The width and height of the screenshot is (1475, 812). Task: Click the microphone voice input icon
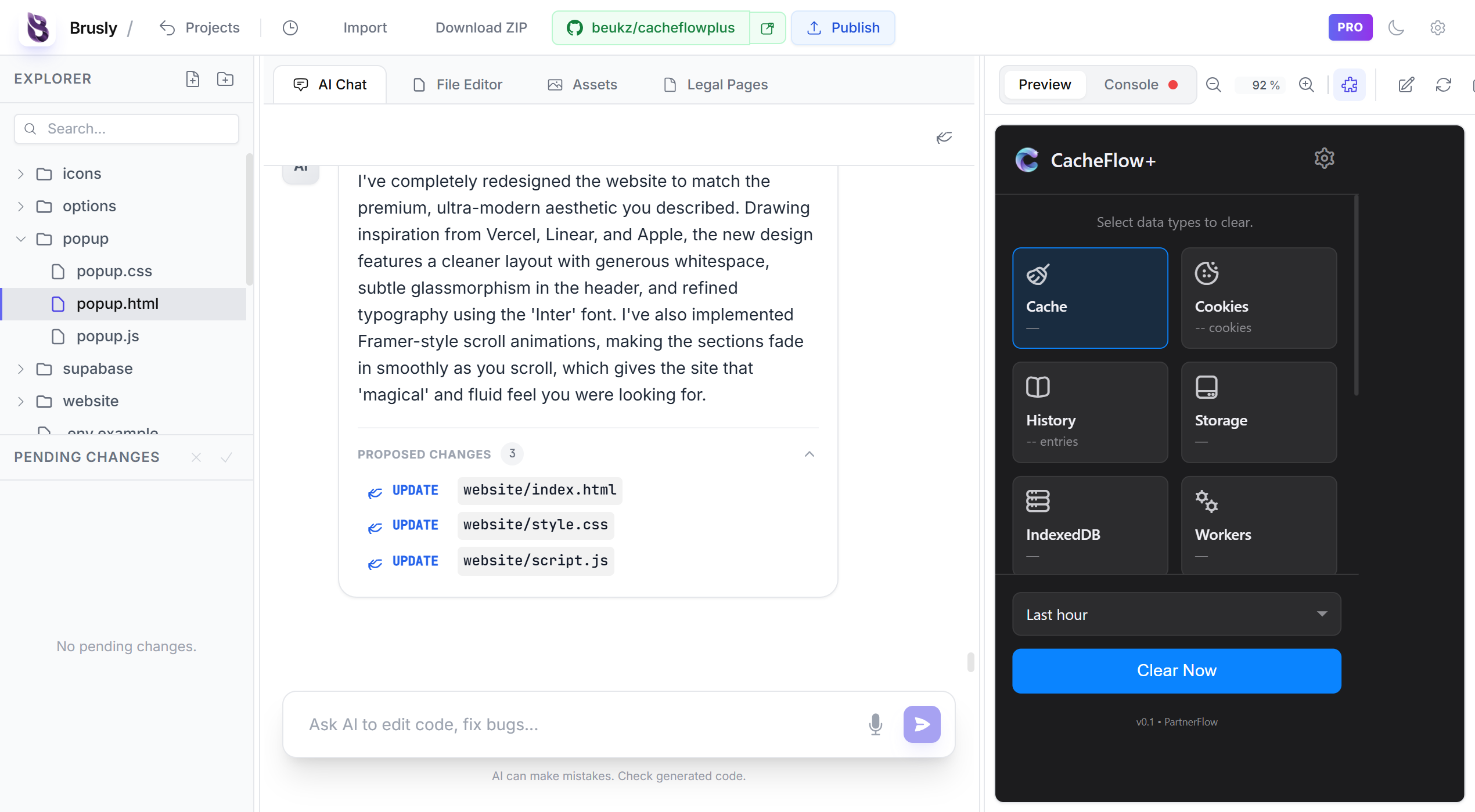click(876, 724)
